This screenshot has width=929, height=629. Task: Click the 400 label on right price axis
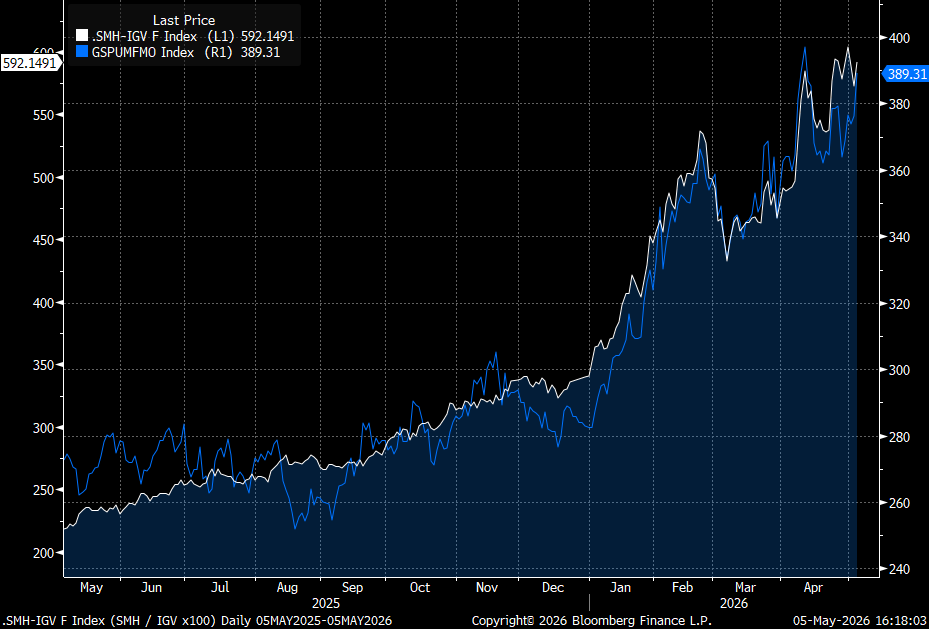898,38
